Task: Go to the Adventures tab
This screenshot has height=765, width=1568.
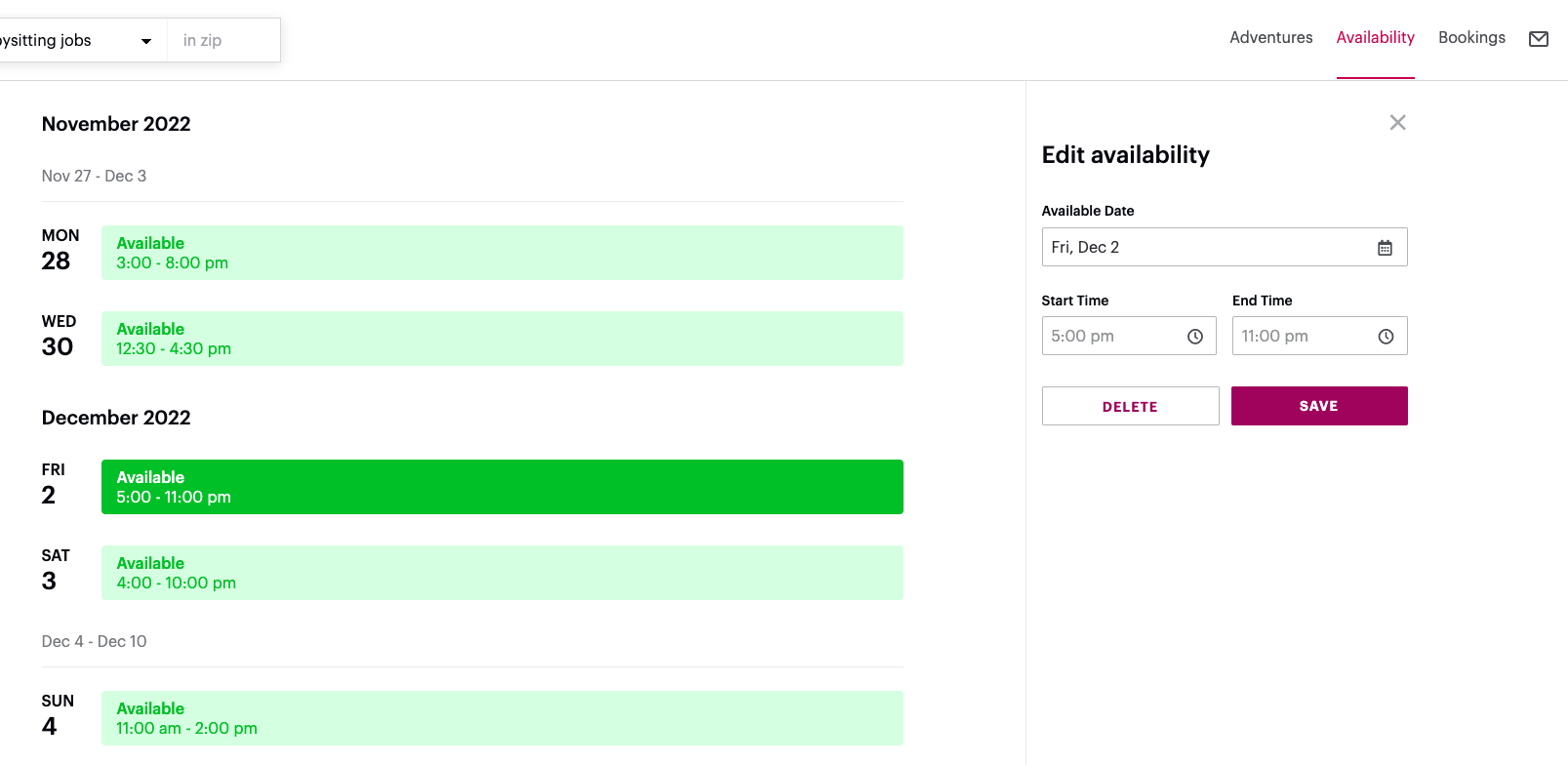Action: (1270, 37)
